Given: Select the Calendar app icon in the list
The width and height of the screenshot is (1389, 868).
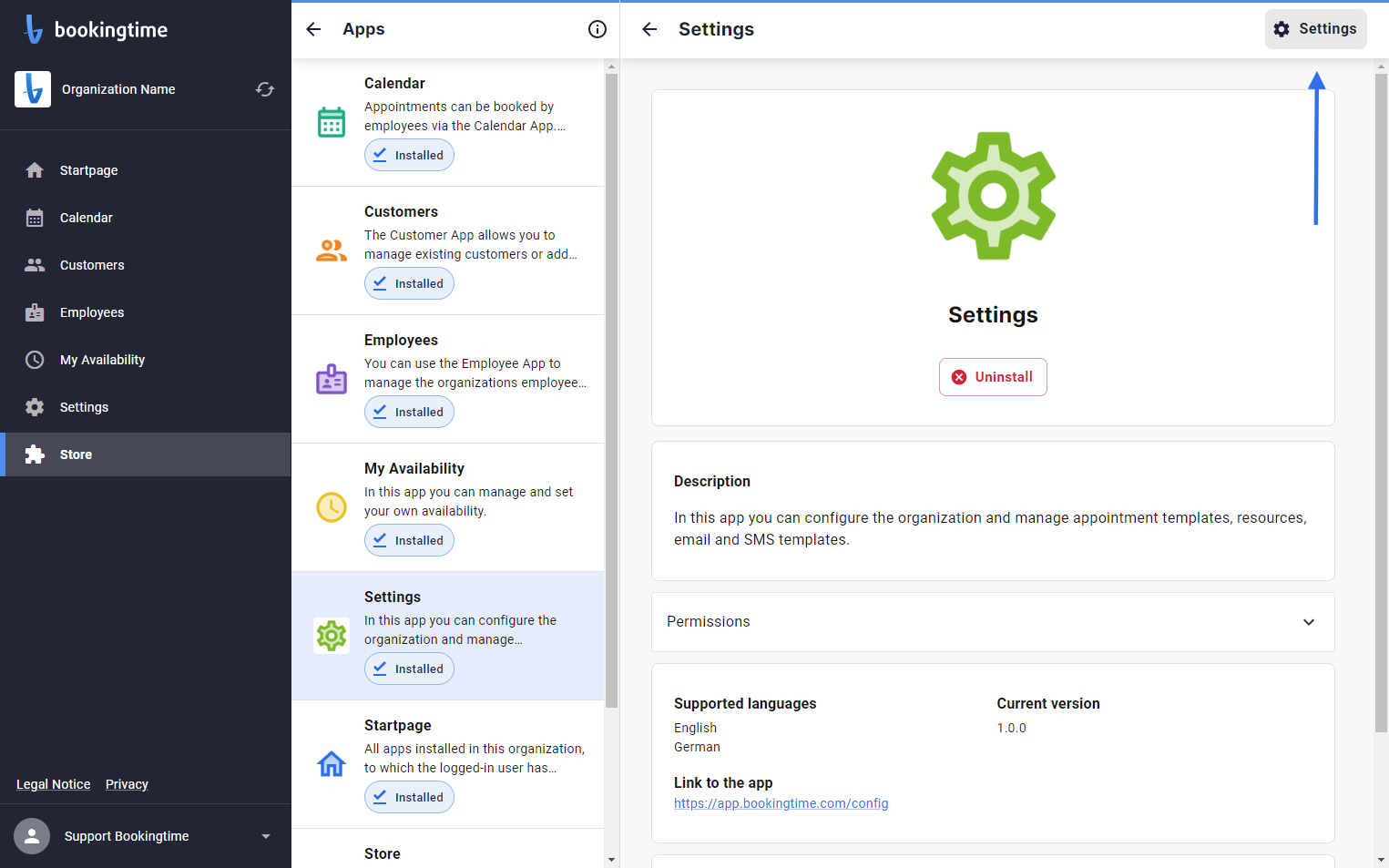Looking at the screenshot, I should coord(332,122).
